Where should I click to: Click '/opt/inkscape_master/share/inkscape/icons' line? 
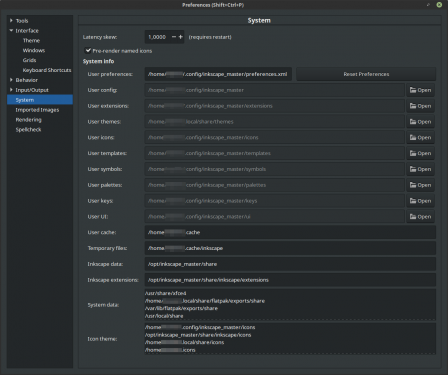[x=198, y=335]
